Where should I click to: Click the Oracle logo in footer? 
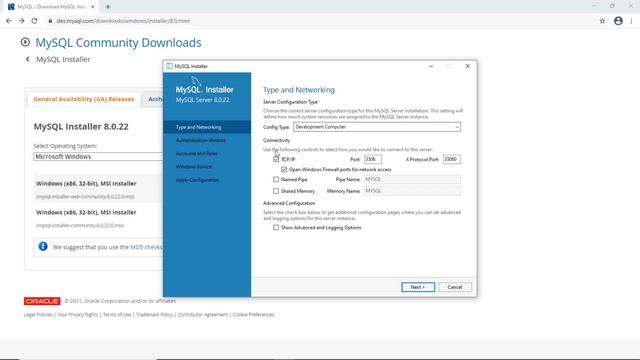(42, 301)
